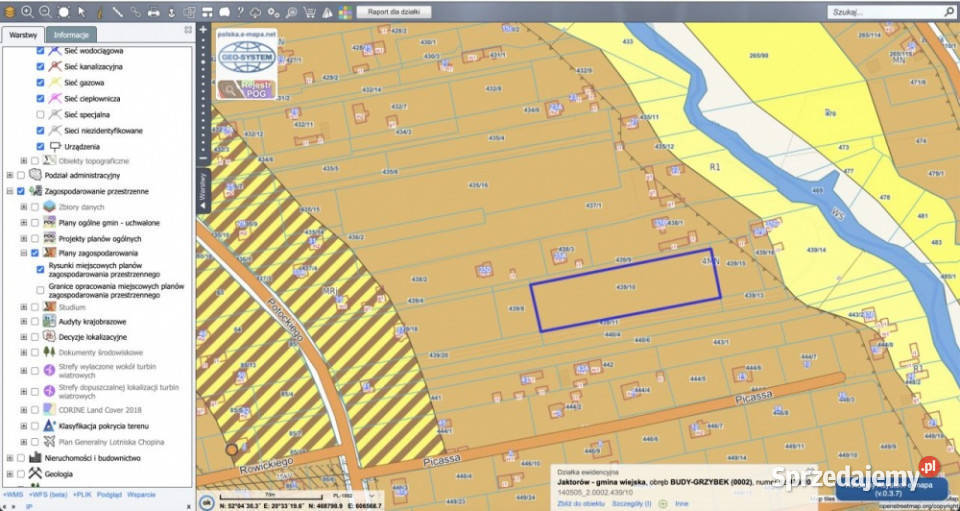Screen dimensions: 960x511
Task: Expand the Podział administracyjny group
Action: 10,175
